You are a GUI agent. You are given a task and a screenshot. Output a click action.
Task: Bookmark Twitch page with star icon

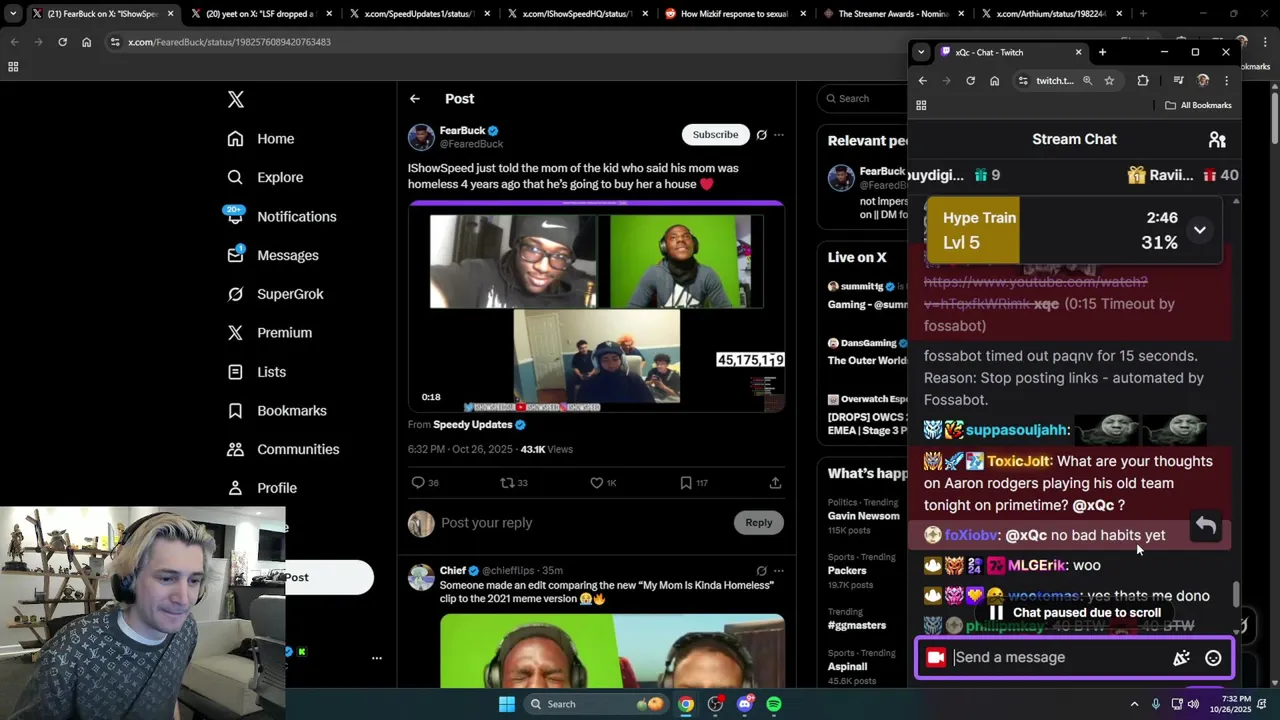(1109, 81)
